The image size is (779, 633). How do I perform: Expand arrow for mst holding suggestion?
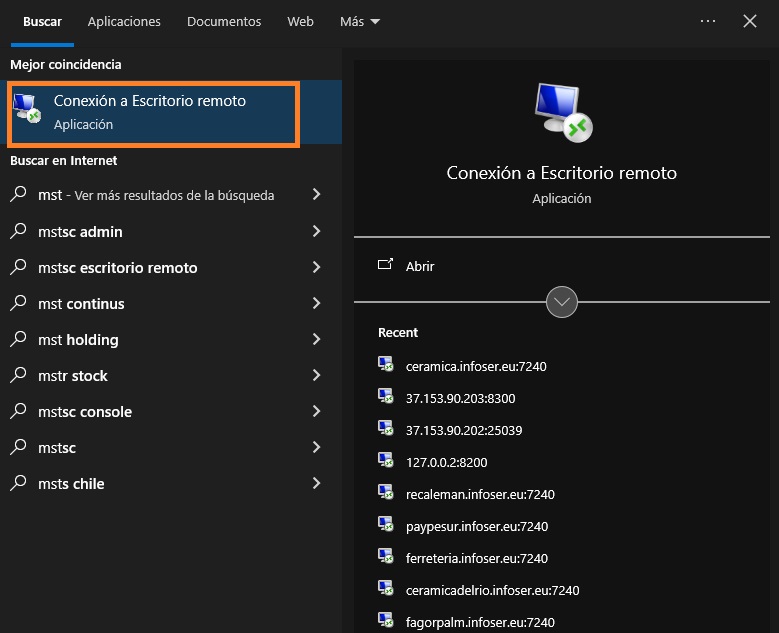316,339
